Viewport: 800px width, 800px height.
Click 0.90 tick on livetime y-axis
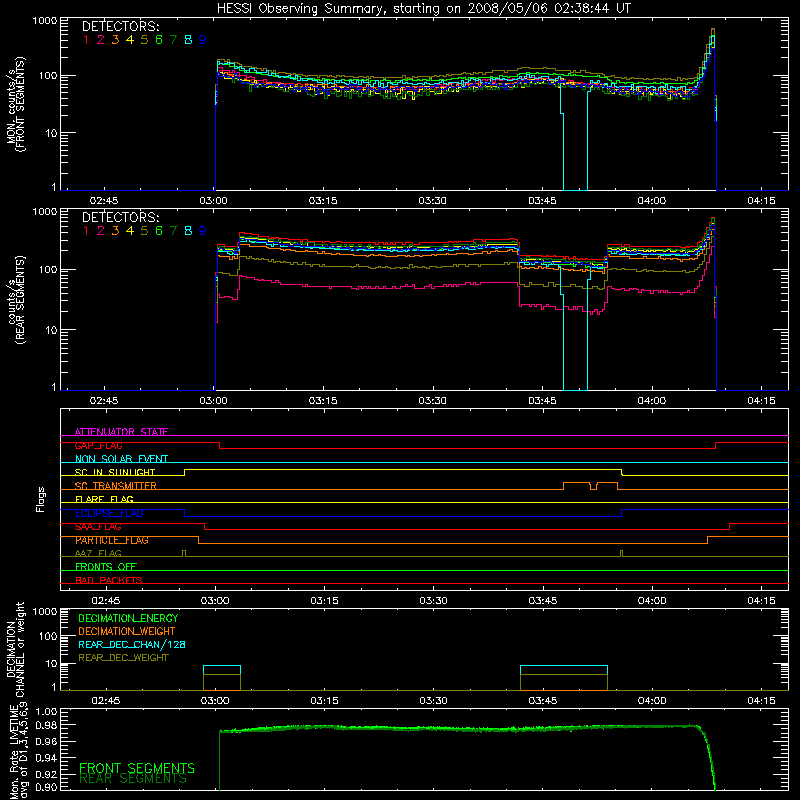pos(46,787)
